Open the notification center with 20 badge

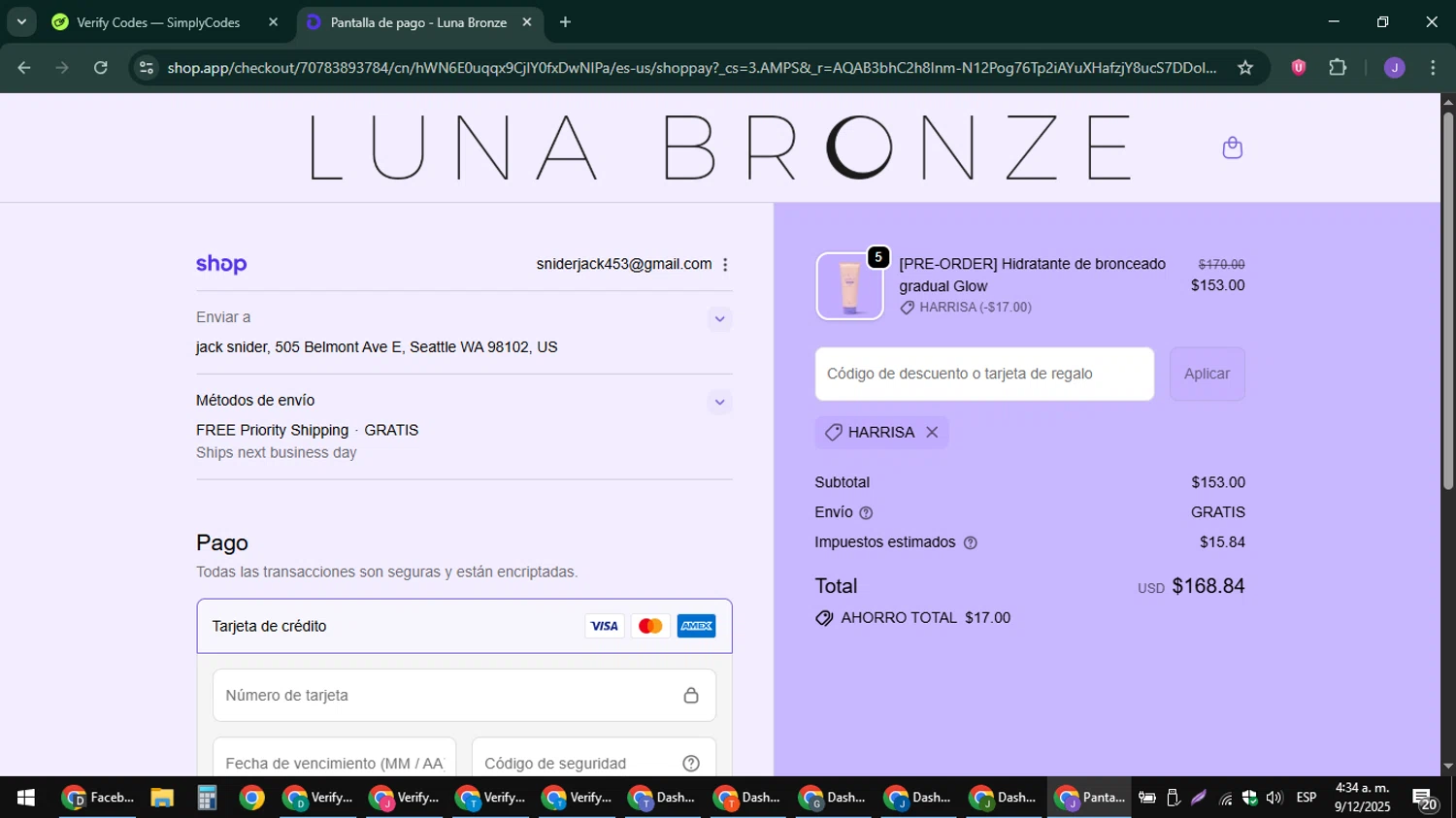[x=1424, y=800]
